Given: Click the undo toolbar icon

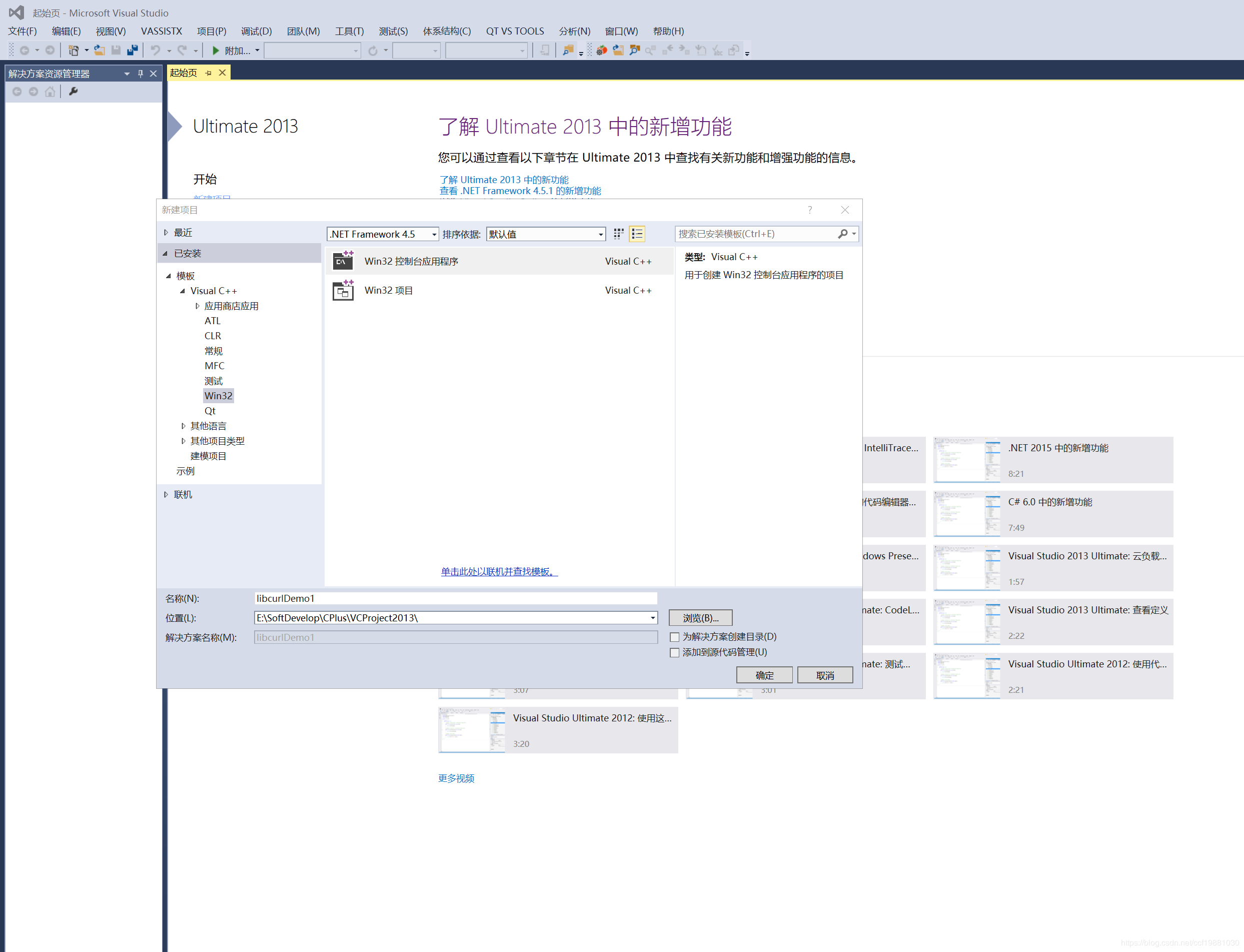Looking at the screenshot, I should point(156,51).
